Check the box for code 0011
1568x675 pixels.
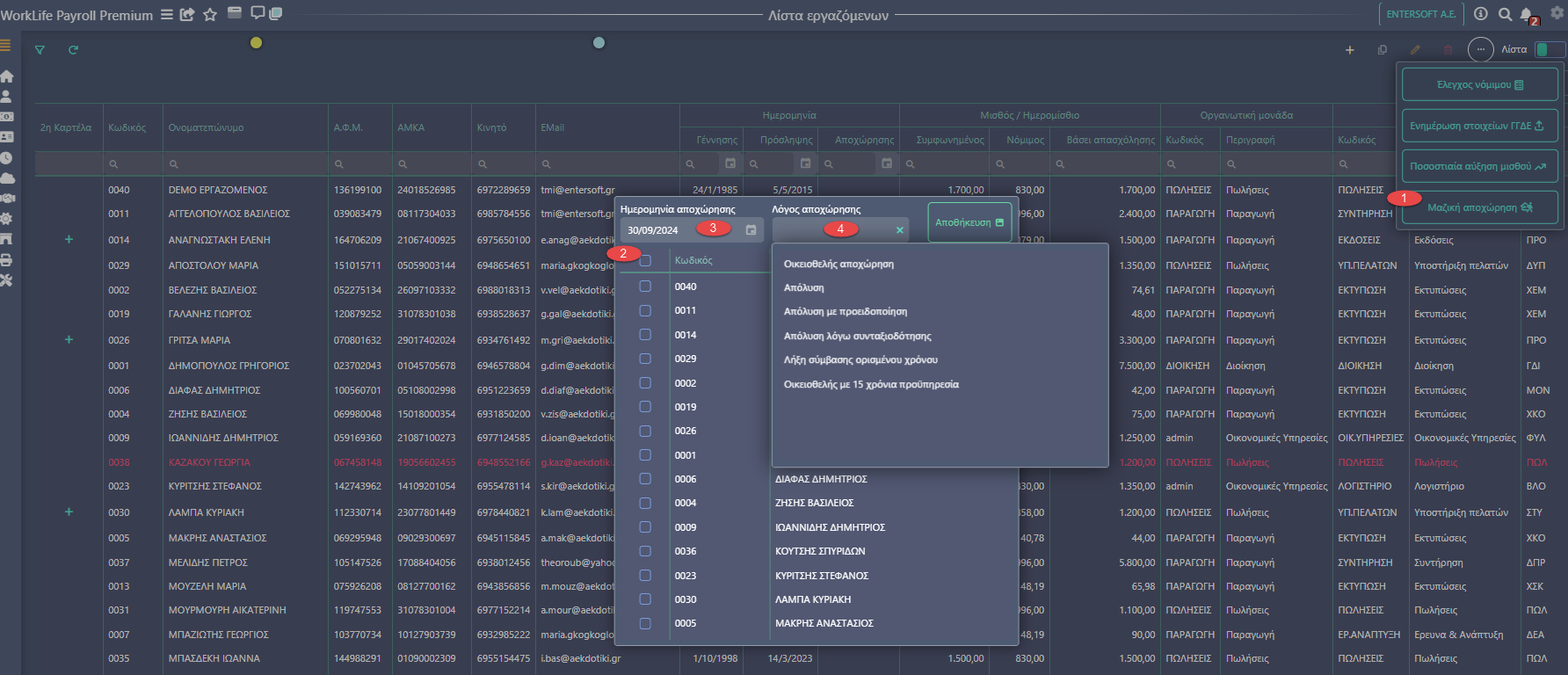(645, 311)
